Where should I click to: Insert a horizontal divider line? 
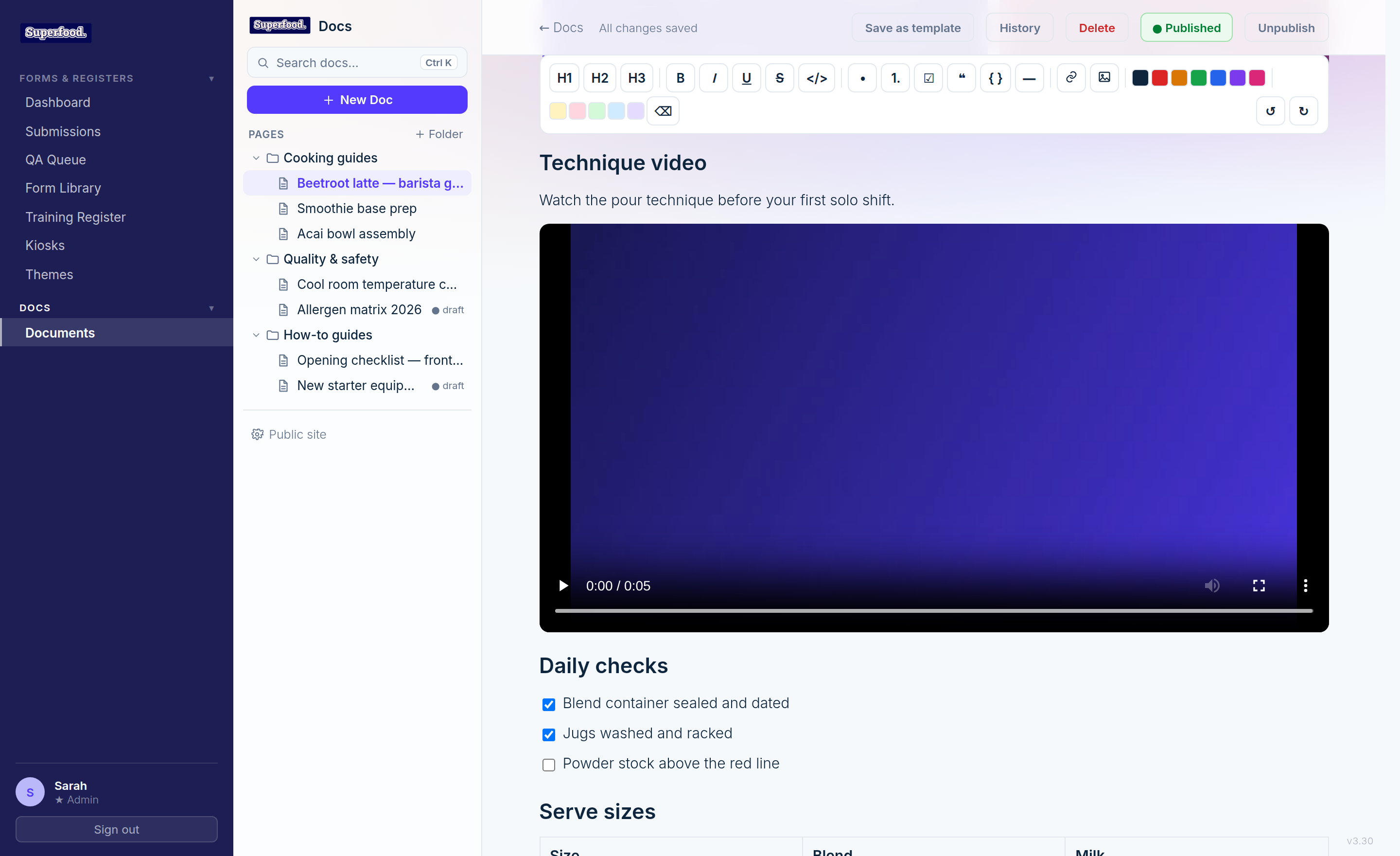(x=1029, y=78)
